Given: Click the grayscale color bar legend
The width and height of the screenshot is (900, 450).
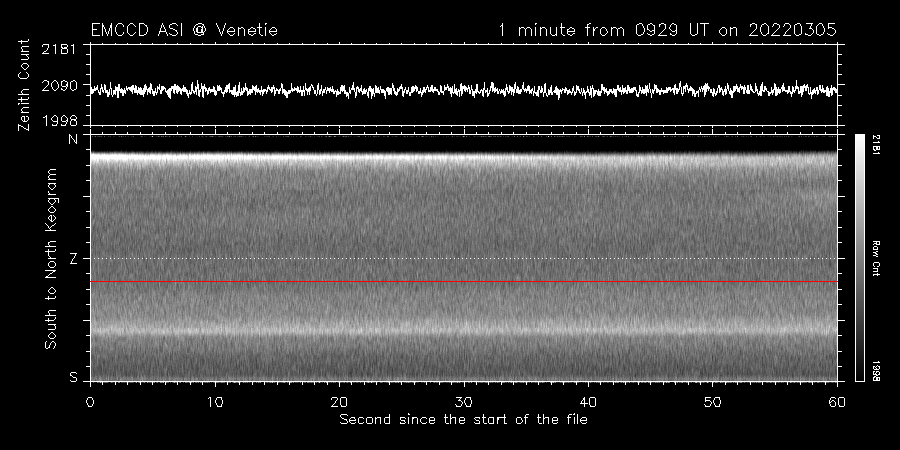Looking at the screenshot, I should coord(859,258).
